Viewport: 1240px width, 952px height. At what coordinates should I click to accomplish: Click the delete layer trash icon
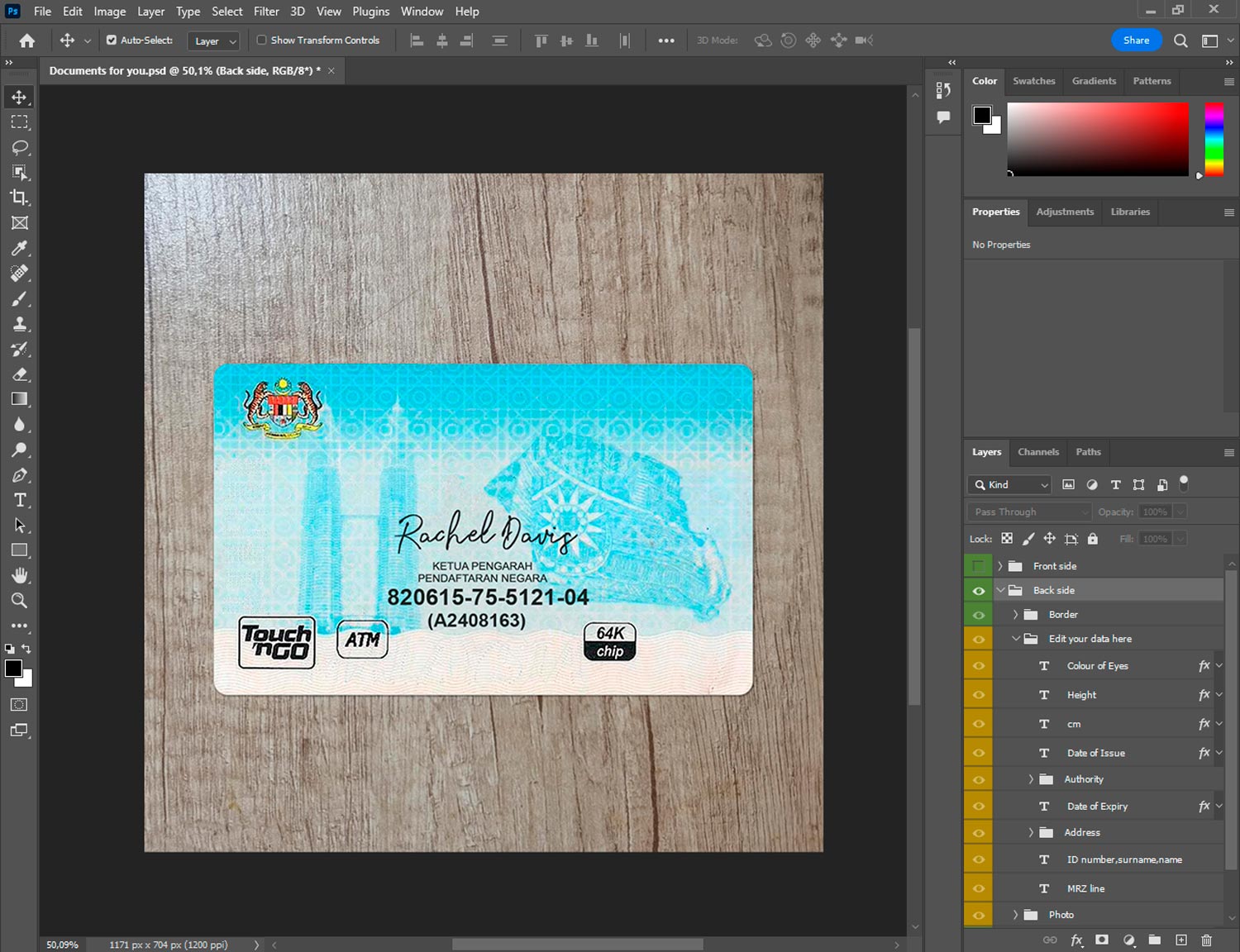(x=1206, y=940)
